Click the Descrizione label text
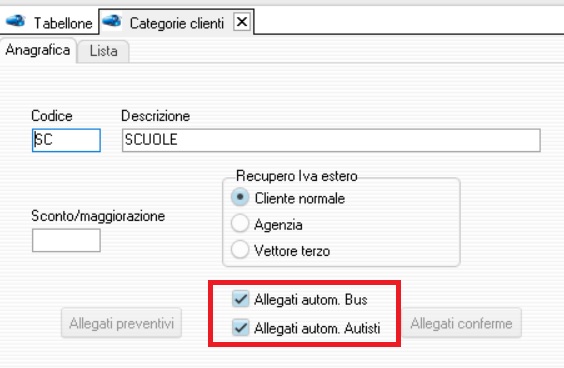This screenshot has width=564, height=368. pos(155,116)
